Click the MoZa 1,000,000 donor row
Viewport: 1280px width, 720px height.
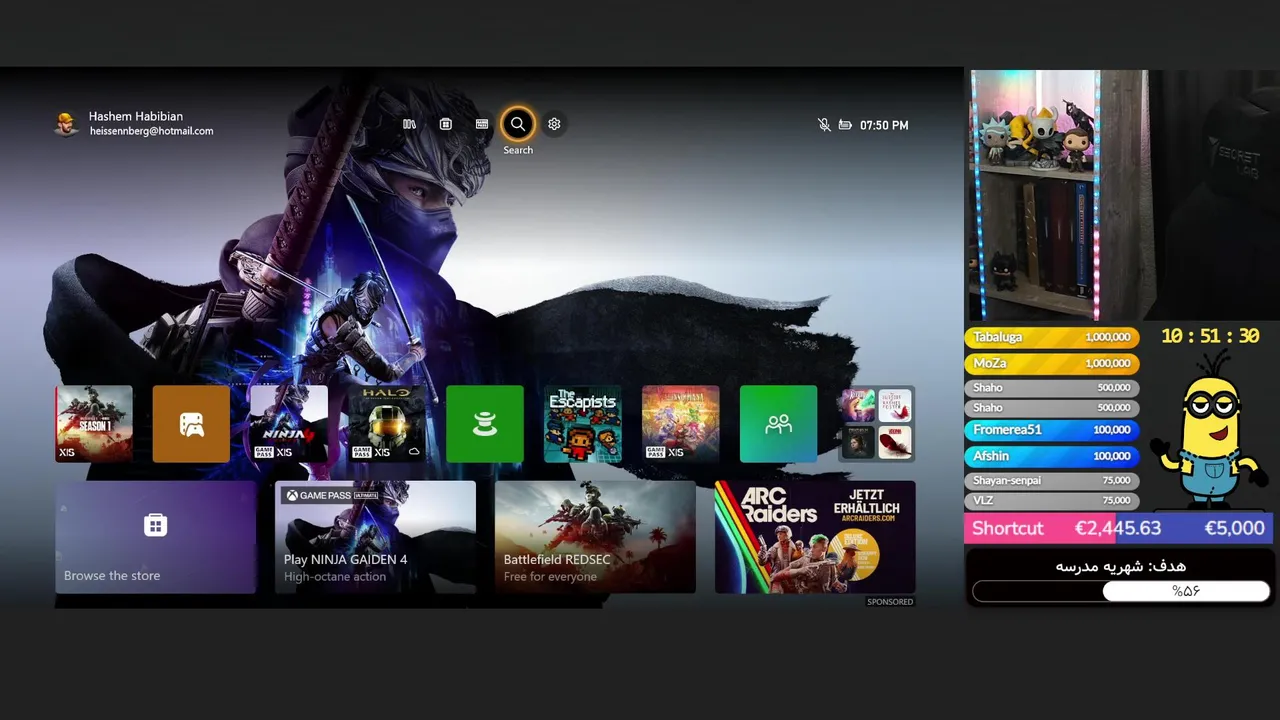point(1052,364)
